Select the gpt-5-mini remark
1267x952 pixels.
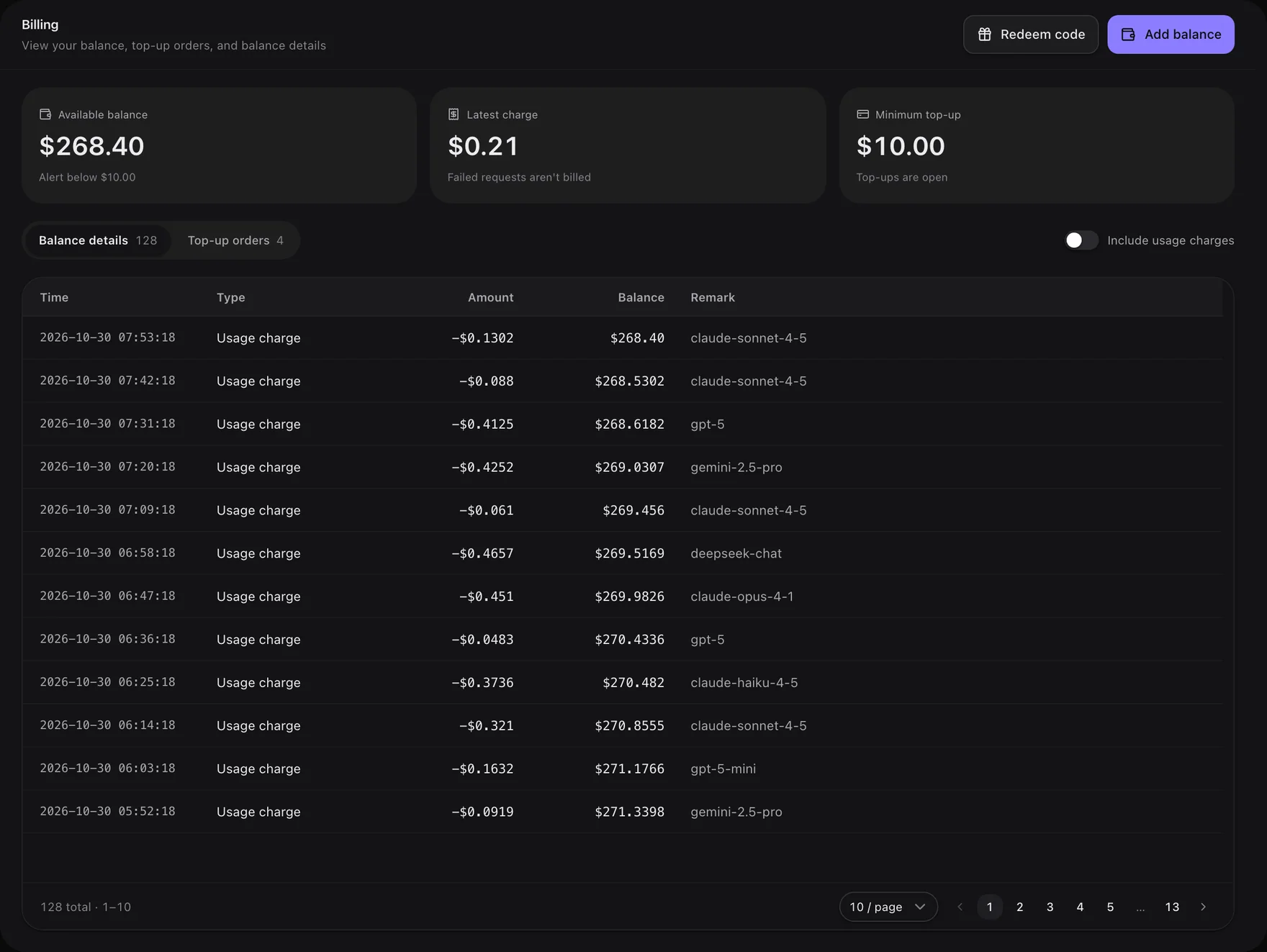pyautogui.click(x=723, y=769)
